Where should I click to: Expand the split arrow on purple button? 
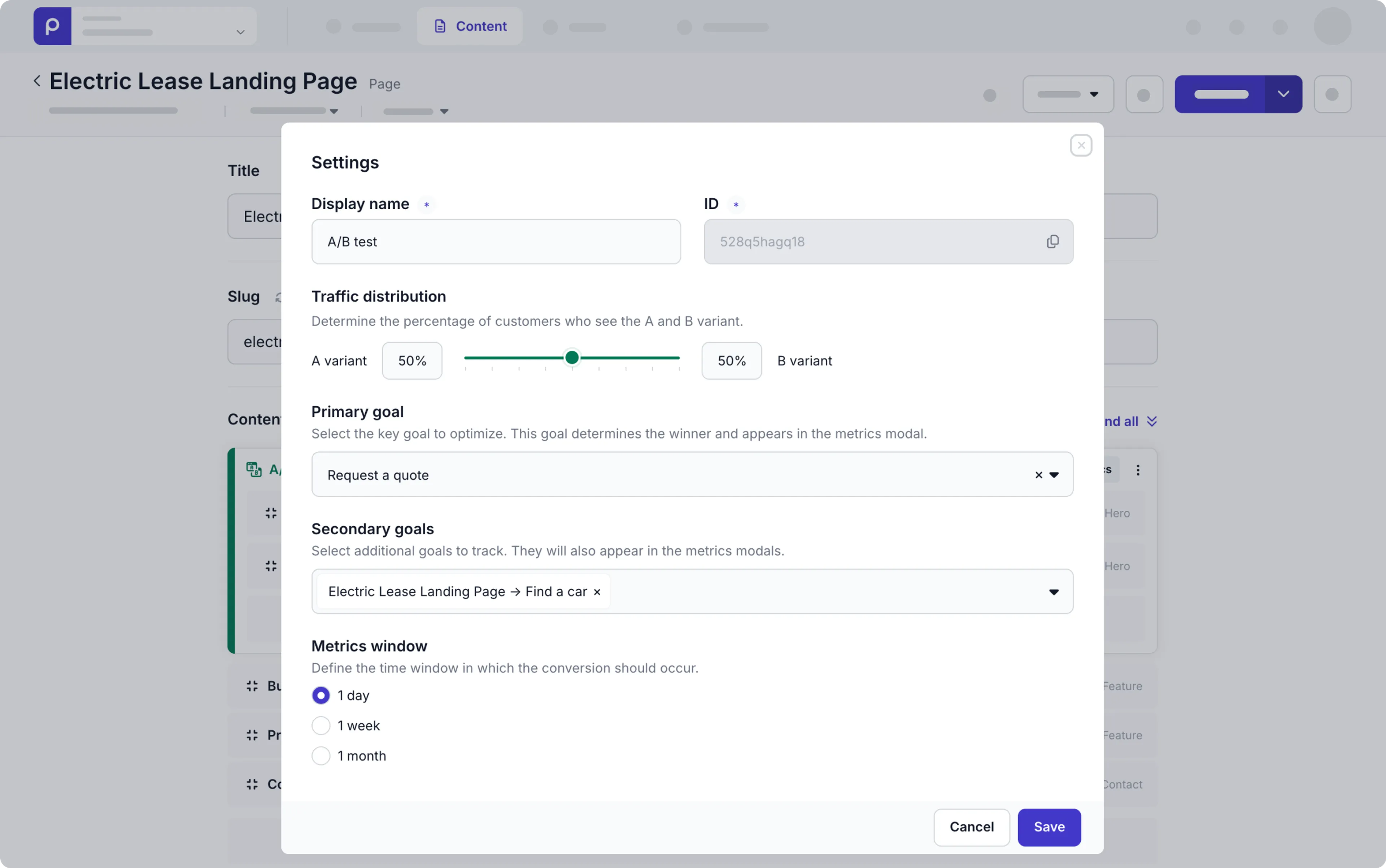coord(1283,94)
